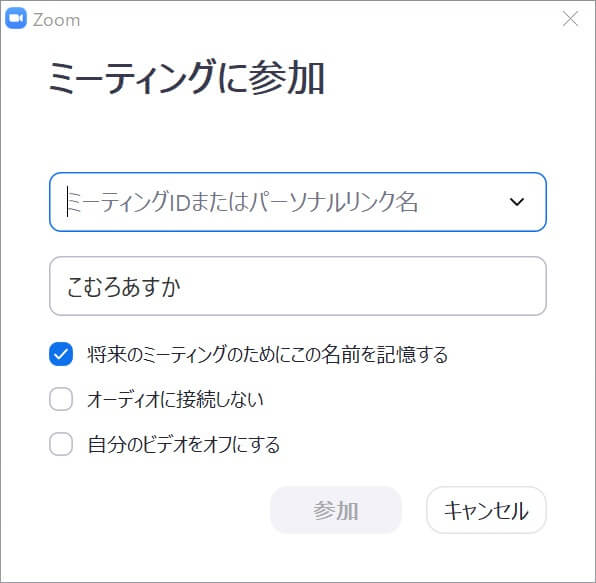596x583 pixels.
Task: Click the Zoom title text in title bar
Action: (x=56, y=20)
